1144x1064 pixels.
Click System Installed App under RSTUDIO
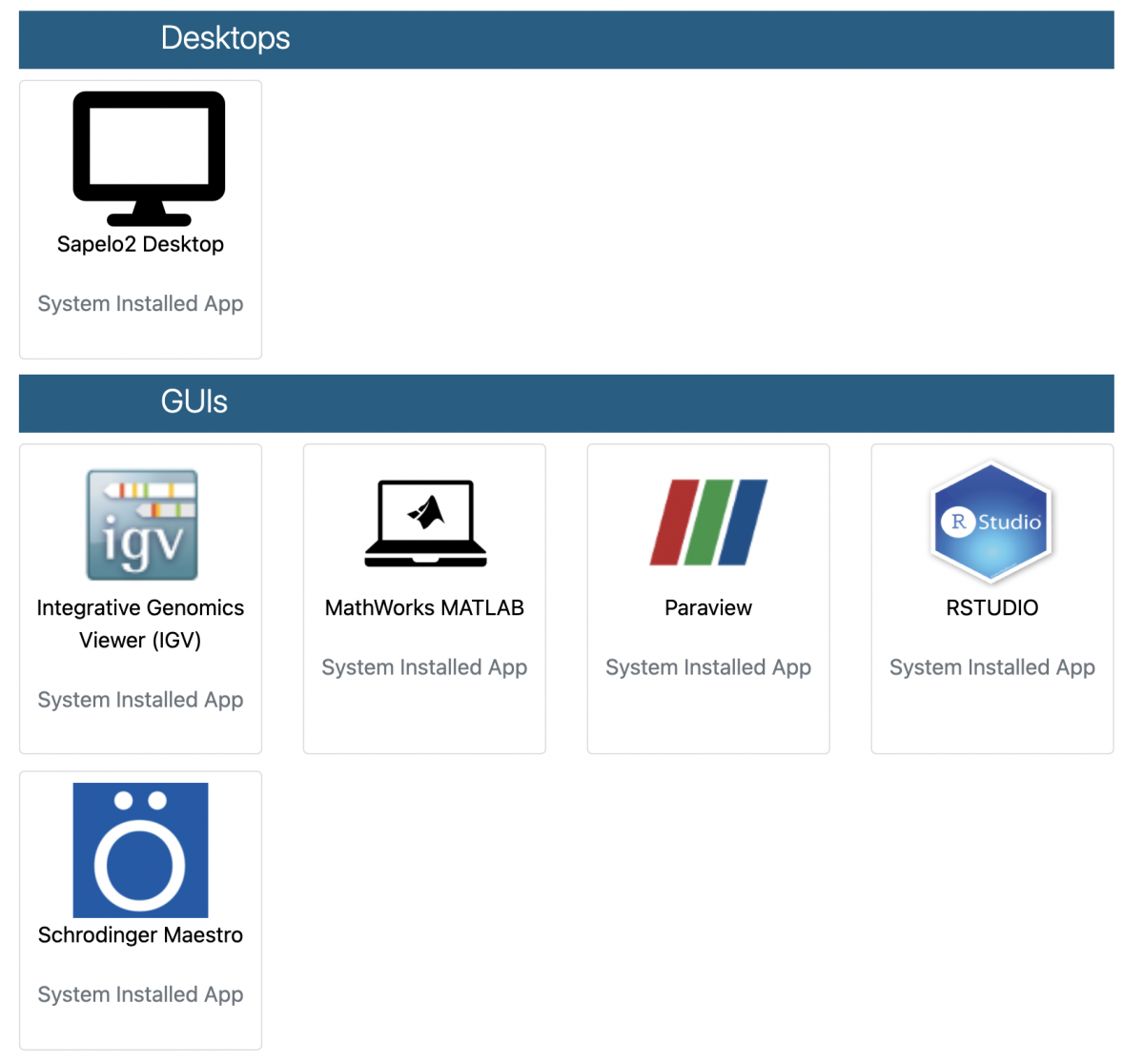(x=991, y=667)
